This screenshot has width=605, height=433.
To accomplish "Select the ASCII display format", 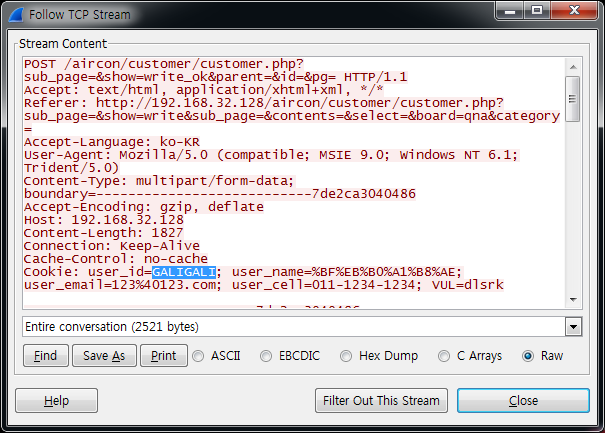I will [x=199, y=356].
